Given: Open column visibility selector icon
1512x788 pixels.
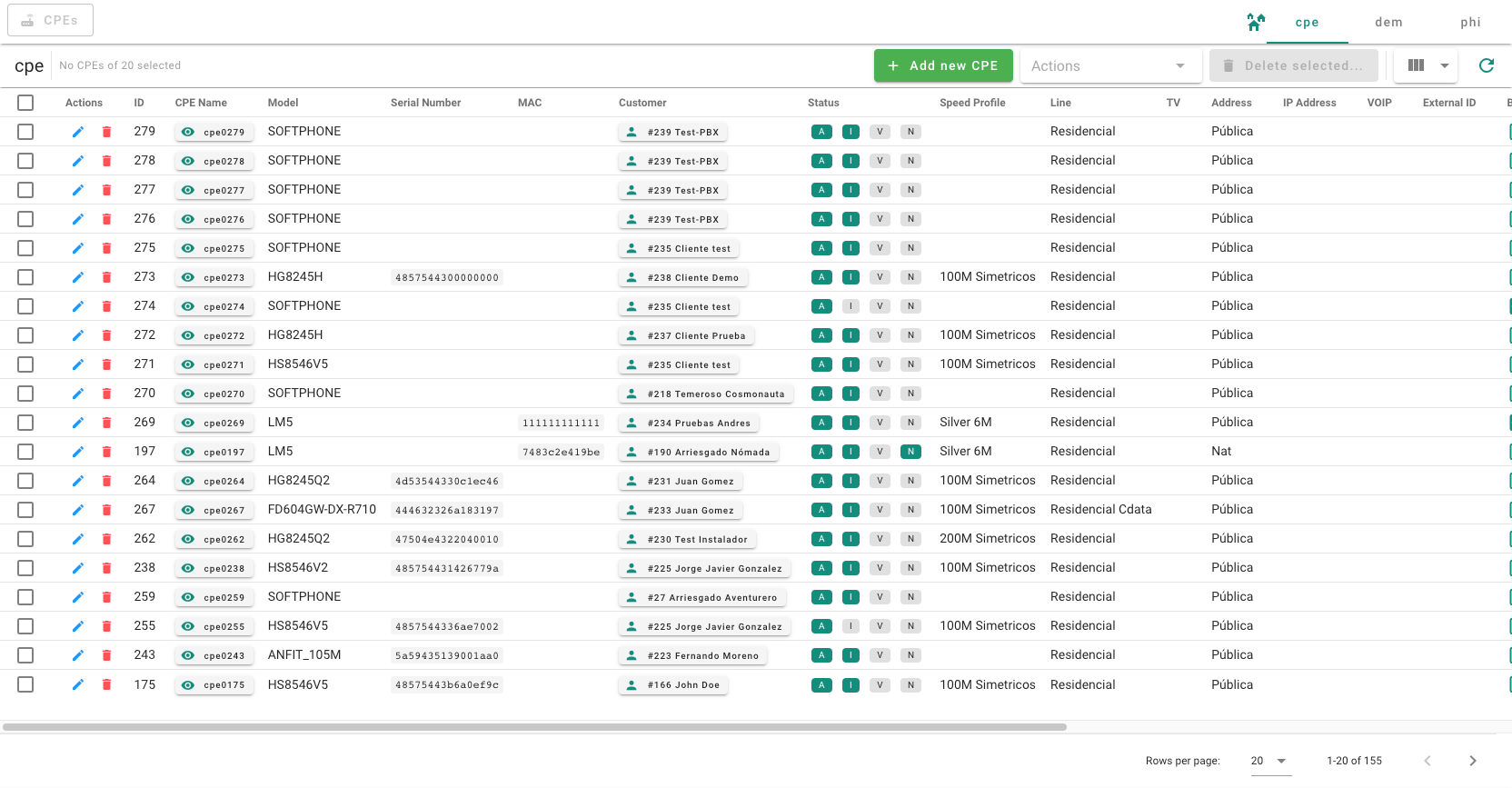Looking at the screenshot, I should 1416,65.
